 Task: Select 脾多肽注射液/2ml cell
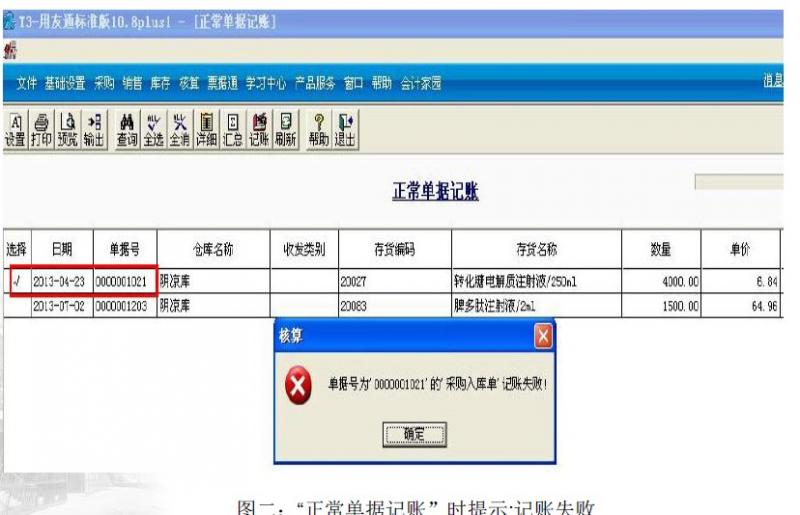pos(537,306)
